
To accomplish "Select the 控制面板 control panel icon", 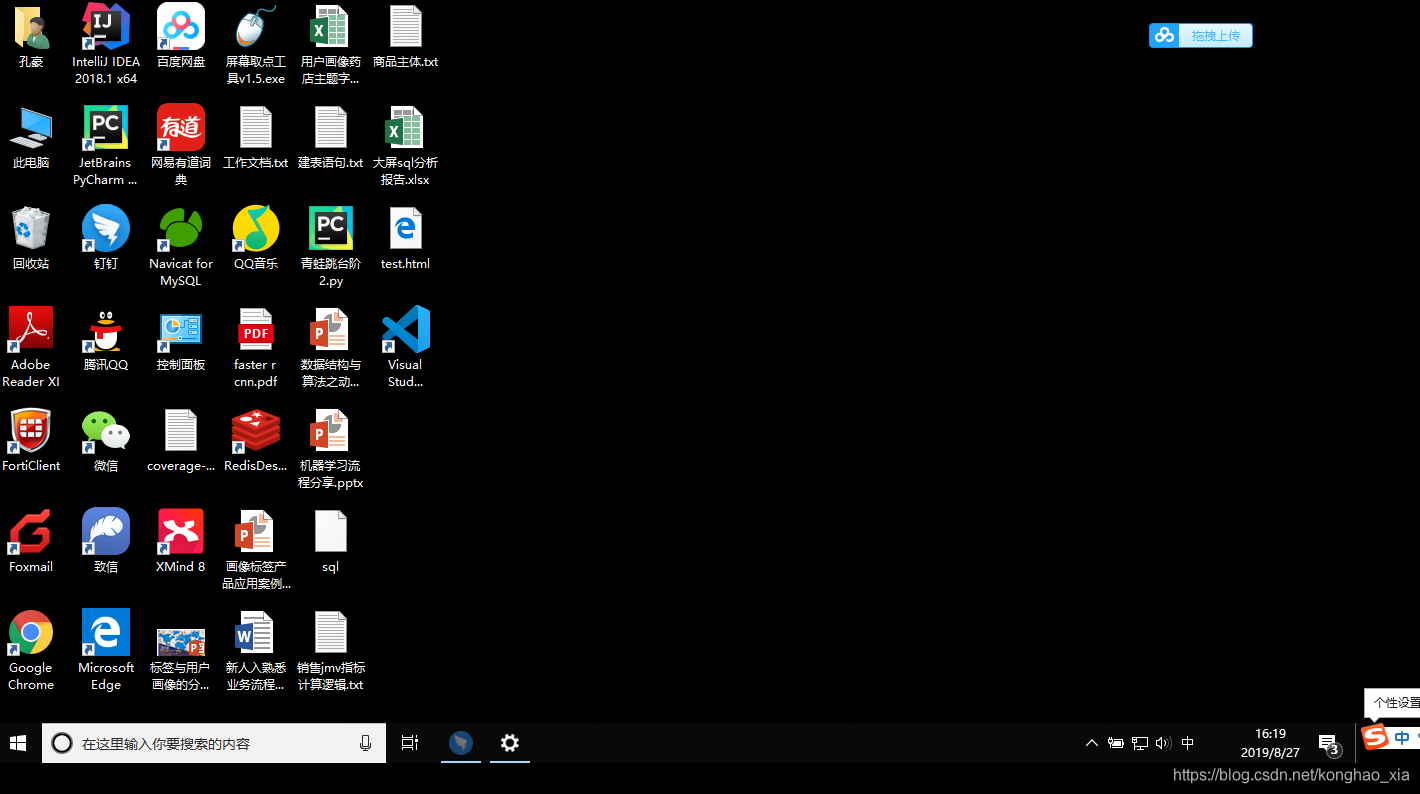I will point(181,340).
